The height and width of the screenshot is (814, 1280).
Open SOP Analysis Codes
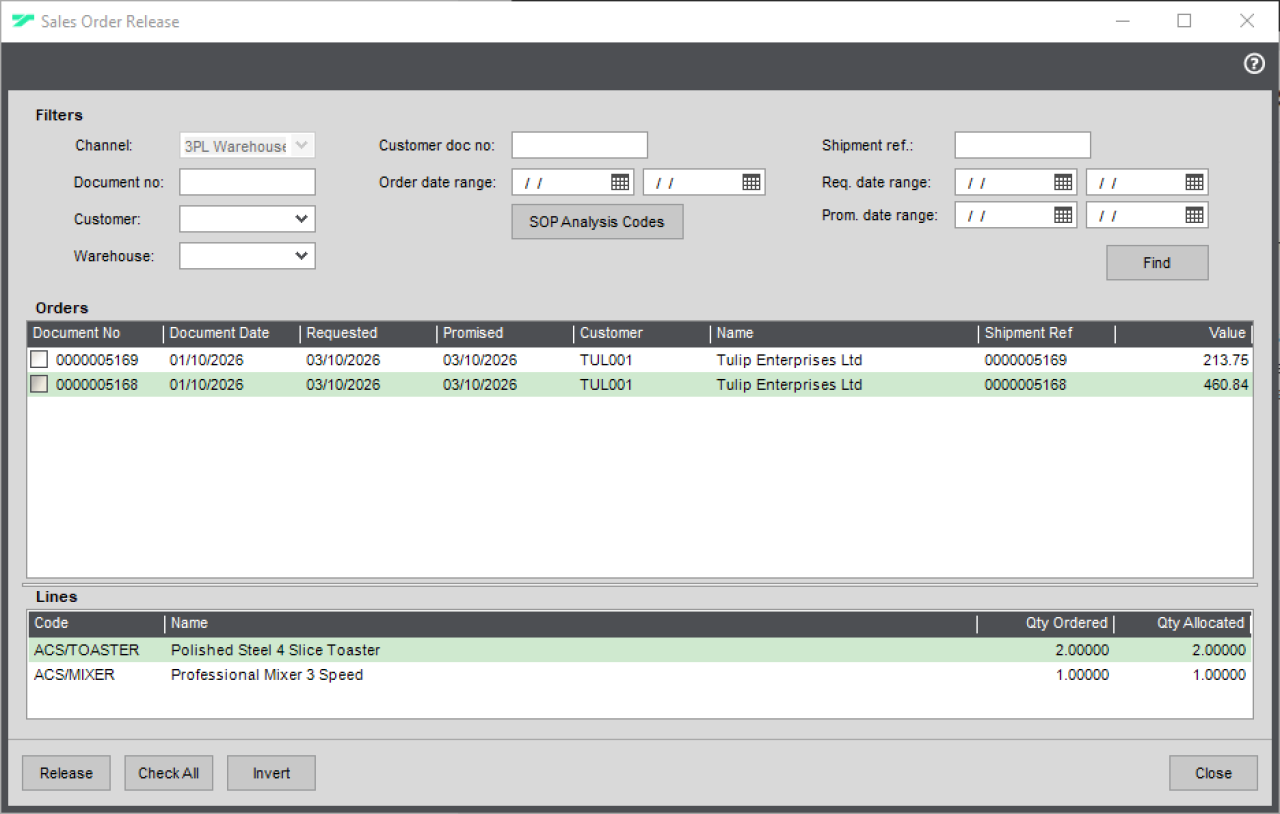597,222
